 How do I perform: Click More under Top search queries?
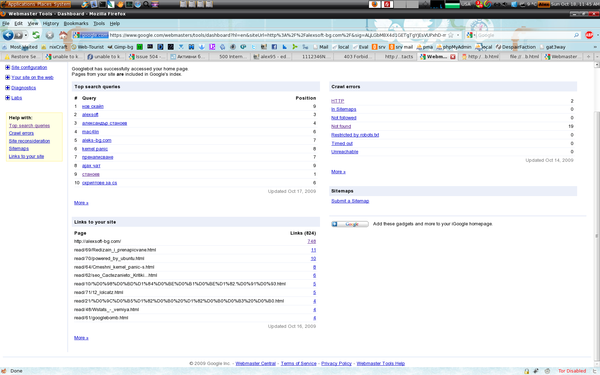tap(81, 203)
